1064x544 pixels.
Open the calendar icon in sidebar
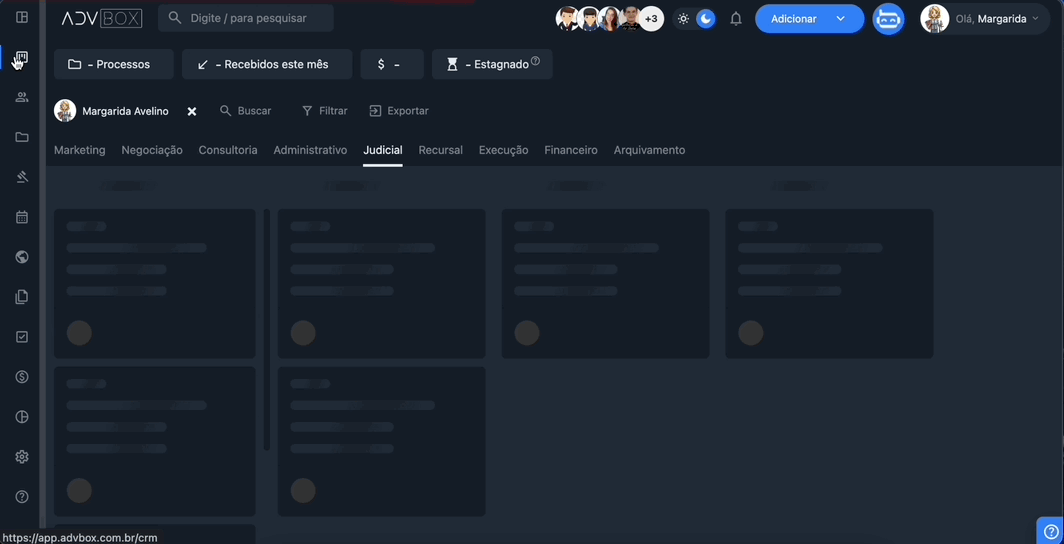pyautogui.click(x=22, y=217)
